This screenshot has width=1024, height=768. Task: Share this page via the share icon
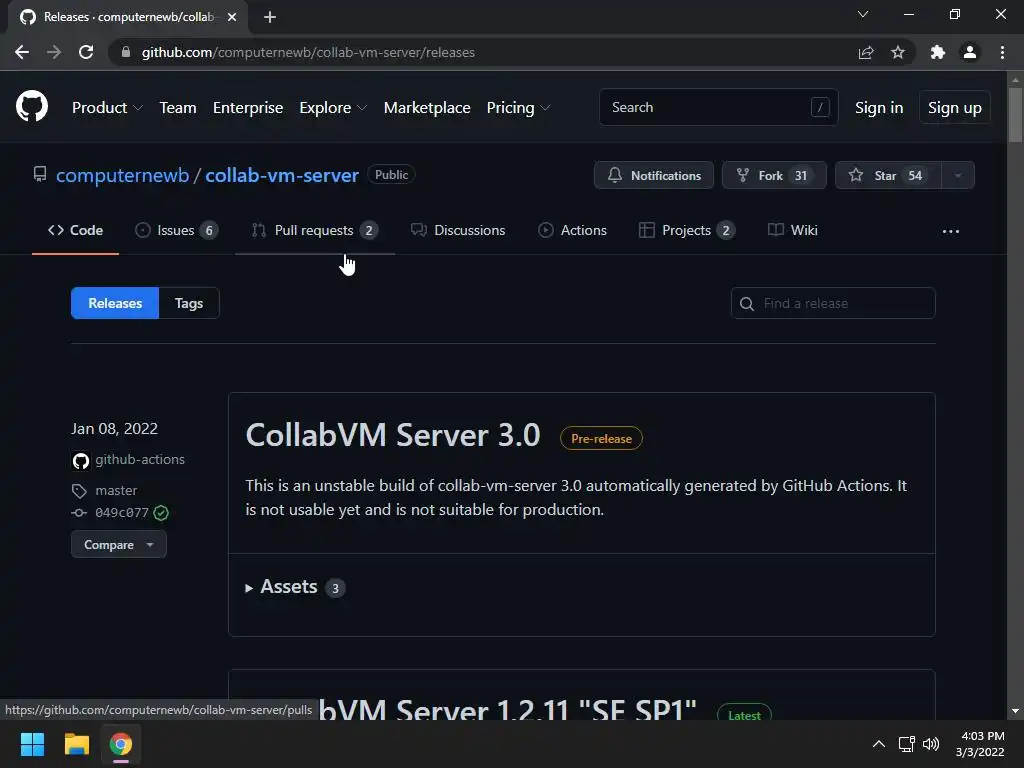[x=866, y=52]
